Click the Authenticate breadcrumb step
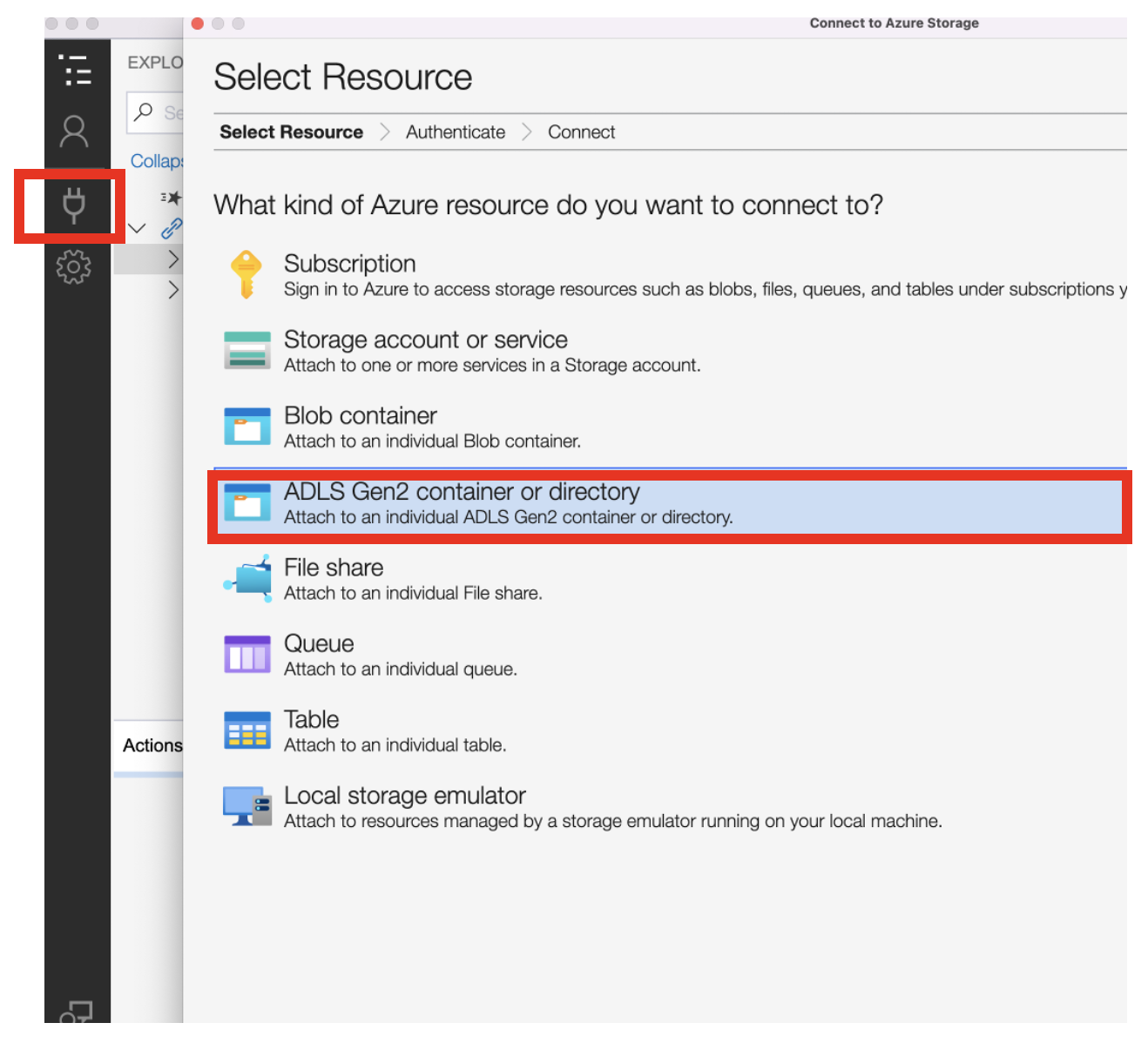This screenshot has width=1148, height=1043. click(x=456, y=132)
